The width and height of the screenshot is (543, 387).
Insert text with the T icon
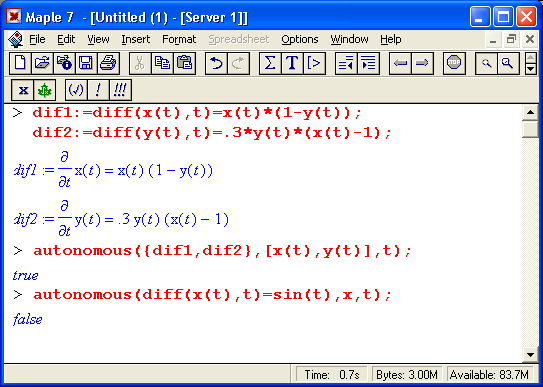pos(292,63)
